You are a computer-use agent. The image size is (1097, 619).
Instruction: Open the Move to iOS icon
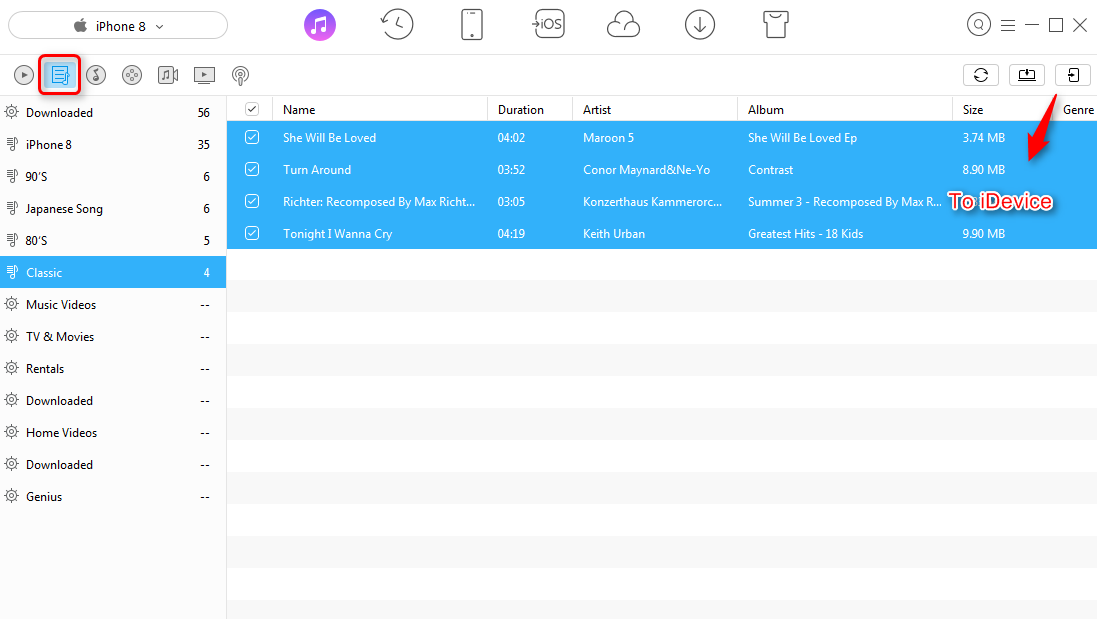click(548, 24)
